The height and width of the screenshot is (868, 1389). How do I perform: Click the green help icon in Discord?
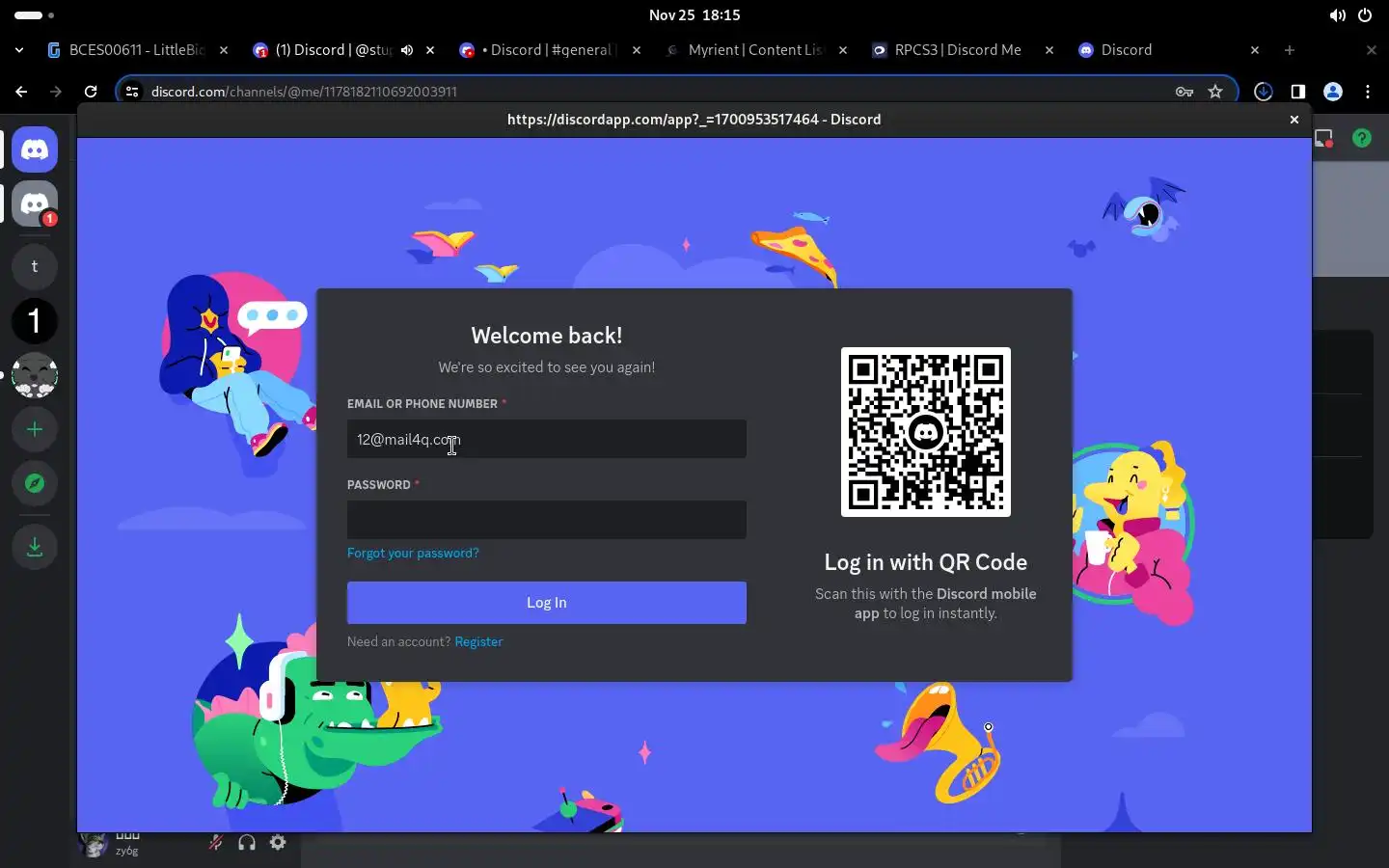[x=1362, y=138]
